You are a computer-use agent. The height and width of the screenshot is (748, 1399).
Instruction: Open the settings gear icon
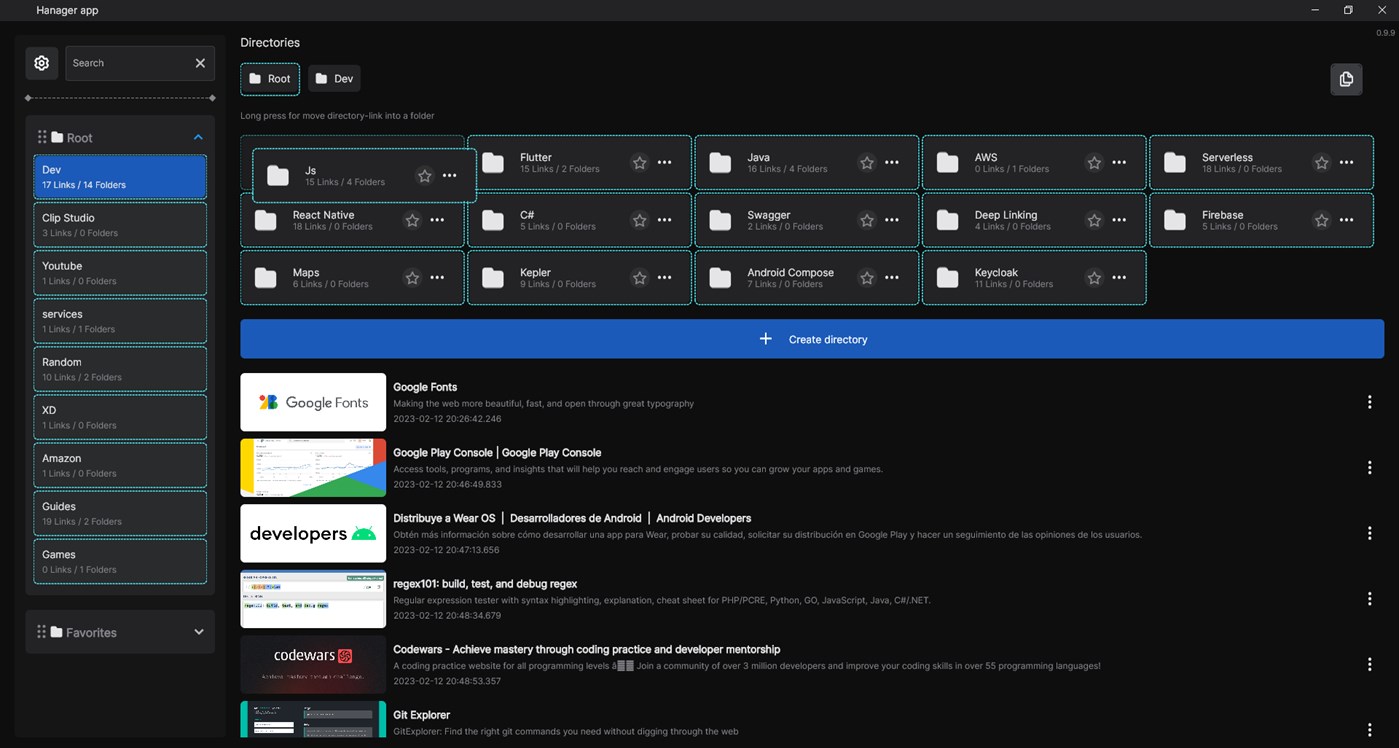[x=41, y=63]
